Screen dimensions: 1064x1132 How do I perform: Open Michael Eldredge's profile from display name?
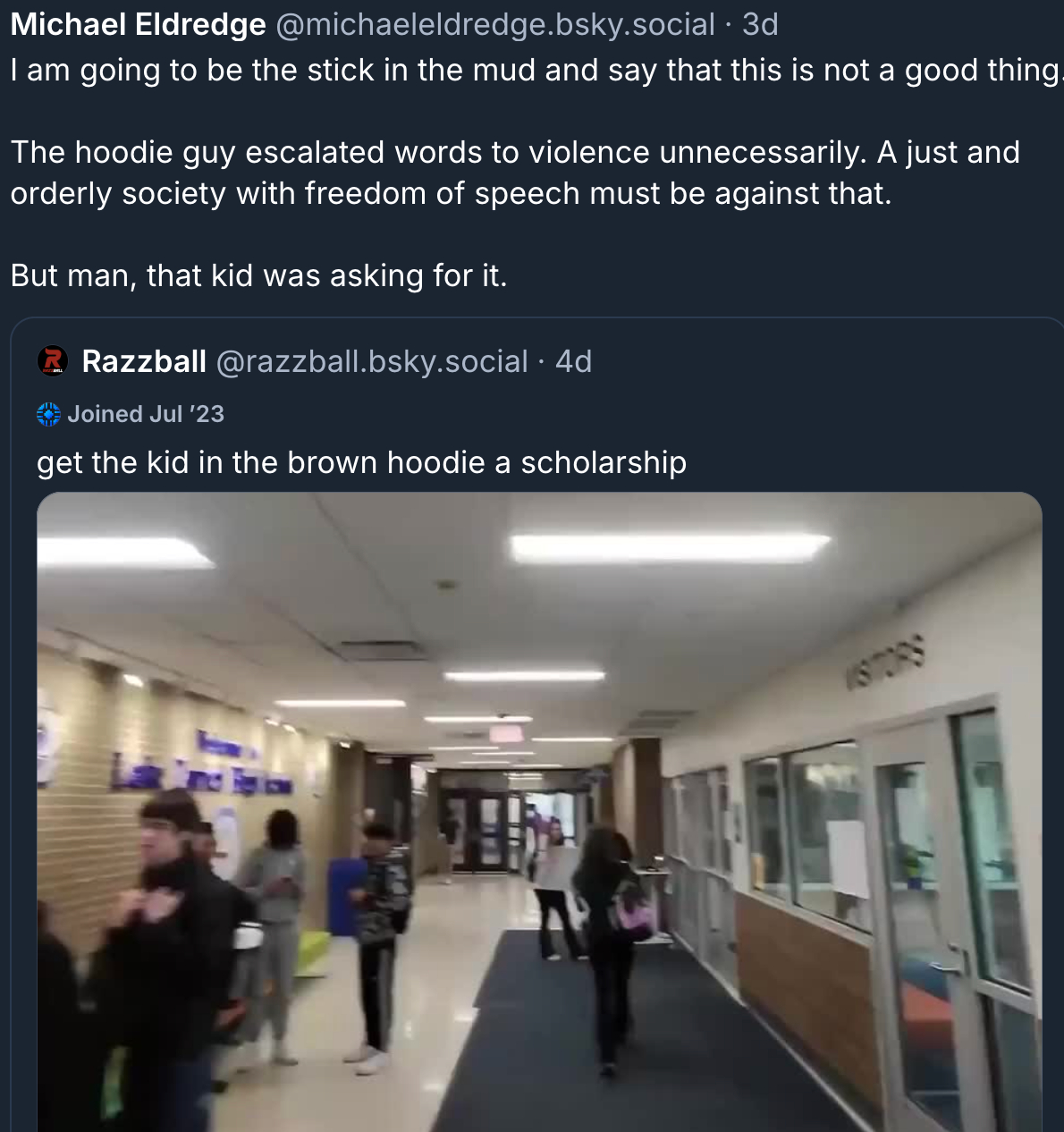pyautogui.click(x=139, y=24)
